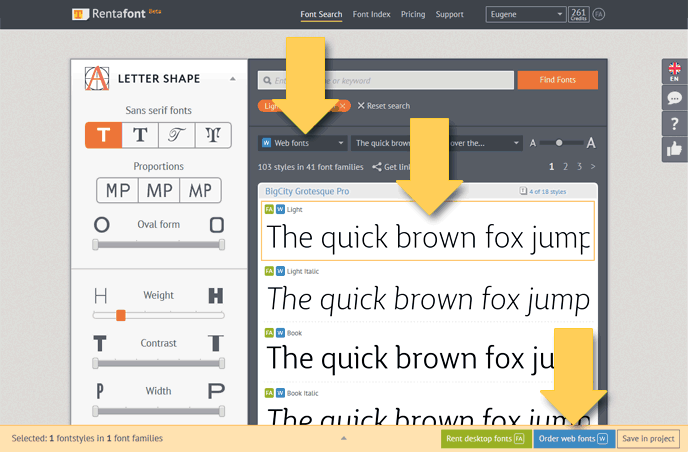
Task: Remove the Light filter tag
Action: pyautogui.click(x=343, y=106)
